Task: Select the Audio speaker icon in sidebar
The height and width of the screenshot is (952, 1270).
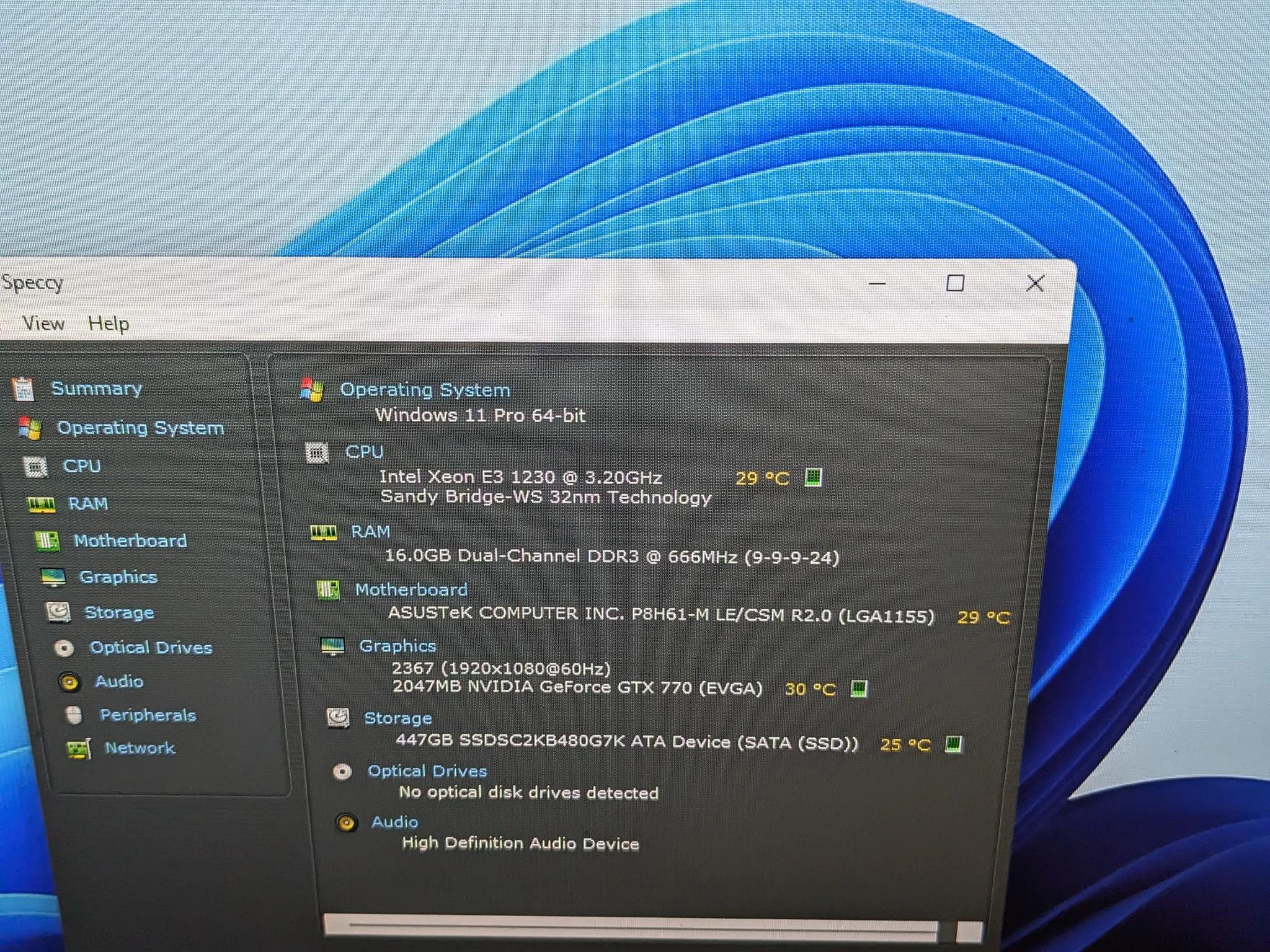Action: [69, 682]
